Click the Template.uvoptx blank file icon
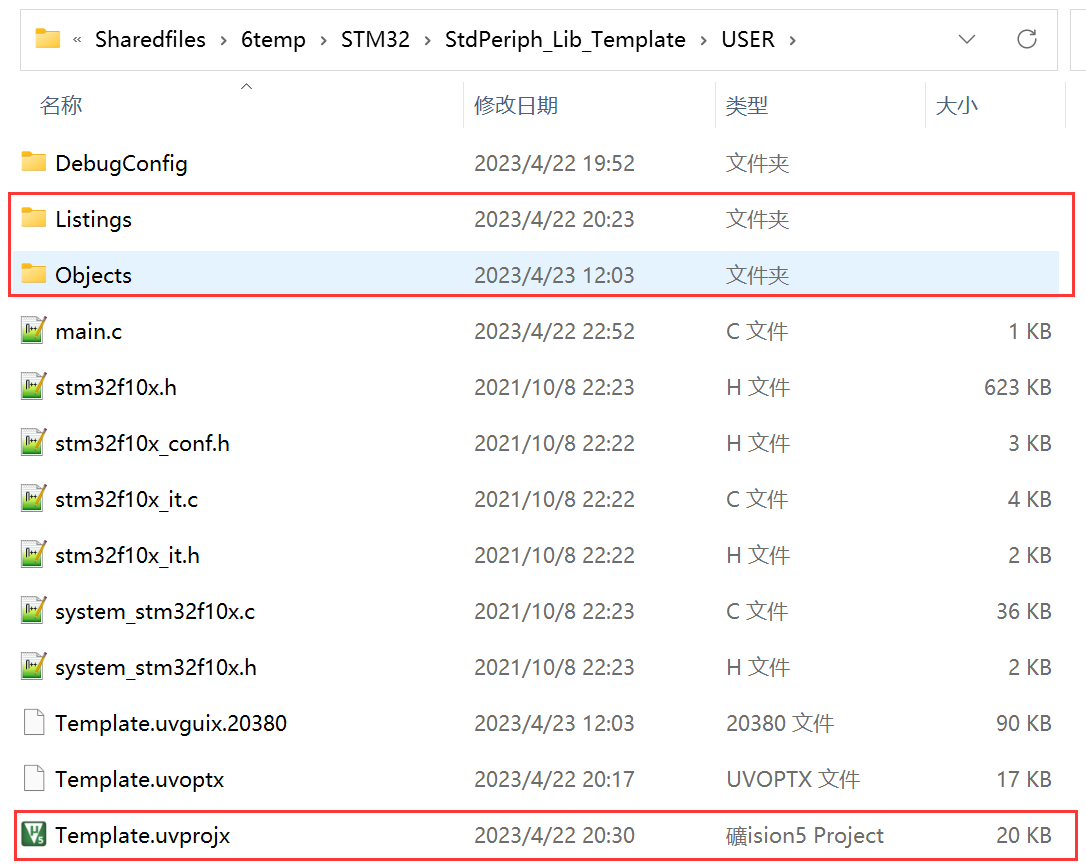 34,779
